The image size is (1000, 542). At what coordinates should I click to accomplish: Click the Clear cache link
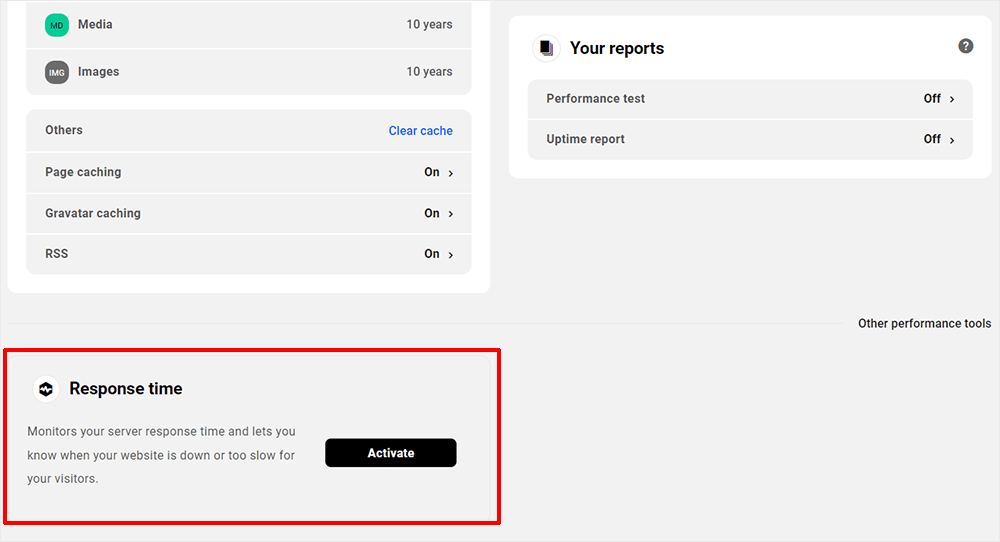421,131
